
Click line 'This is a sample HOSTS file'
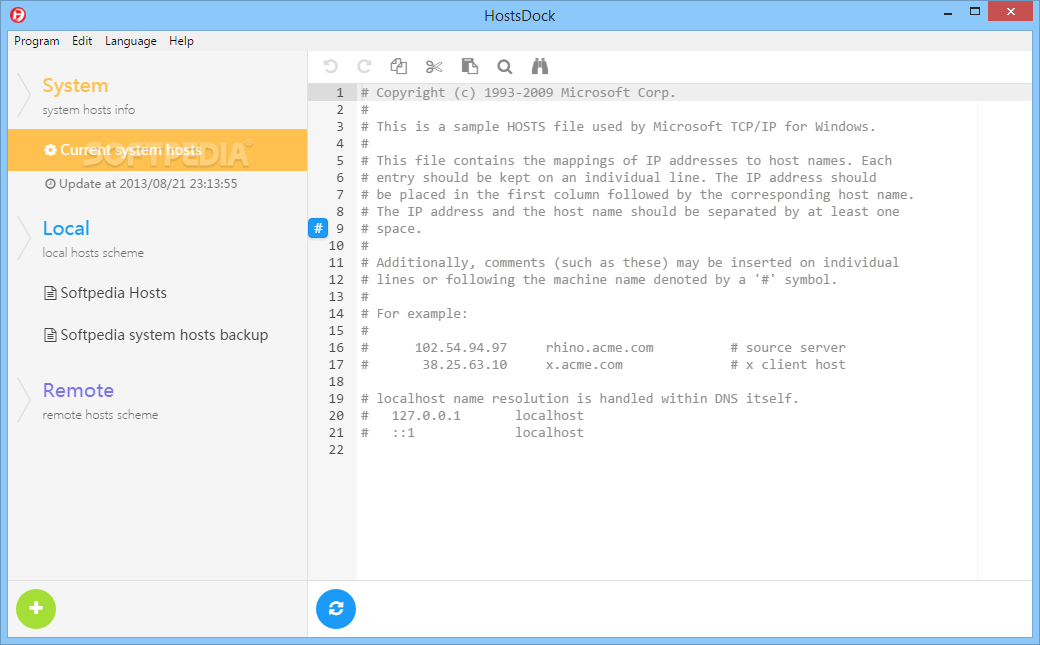[618, 127]
